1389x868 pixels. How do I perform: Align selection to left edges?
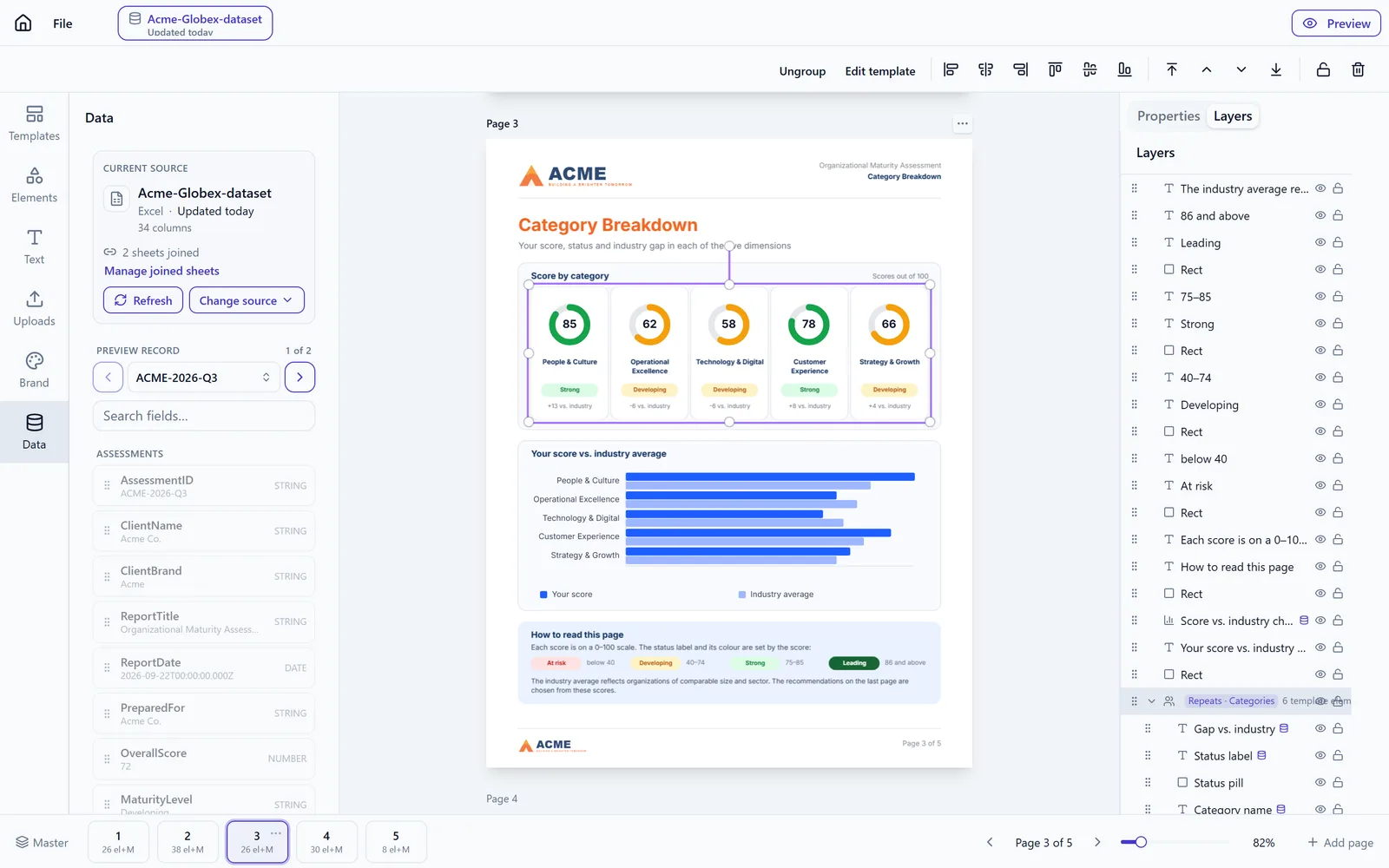point(951,69)
